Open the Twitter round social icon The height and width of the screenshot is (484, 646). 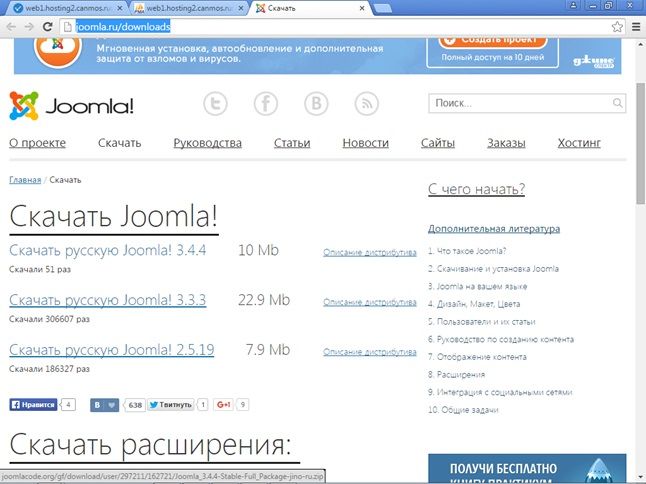point(217,104)
